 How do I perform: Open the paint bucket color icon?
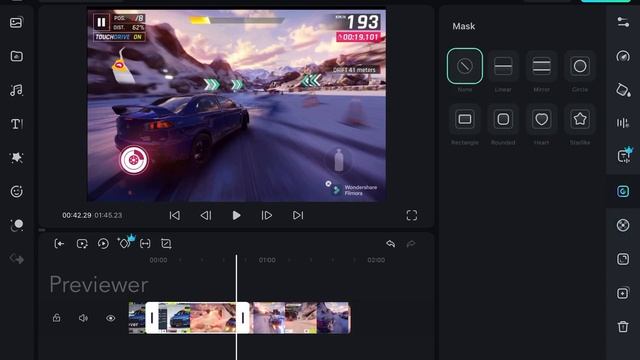coord(623,90)
